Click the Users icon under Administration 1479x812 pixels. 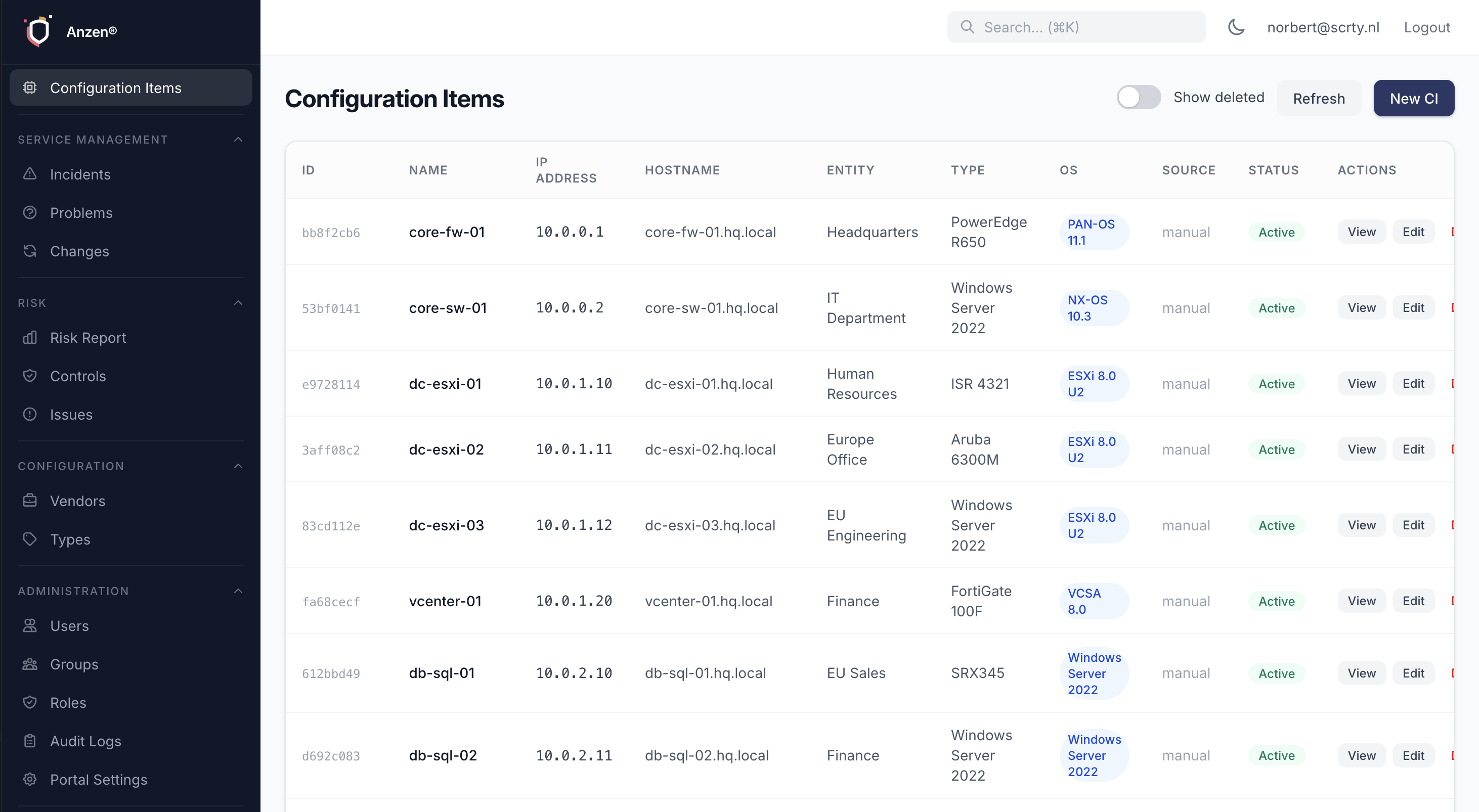pyautogui.click(x=30, y=625)
